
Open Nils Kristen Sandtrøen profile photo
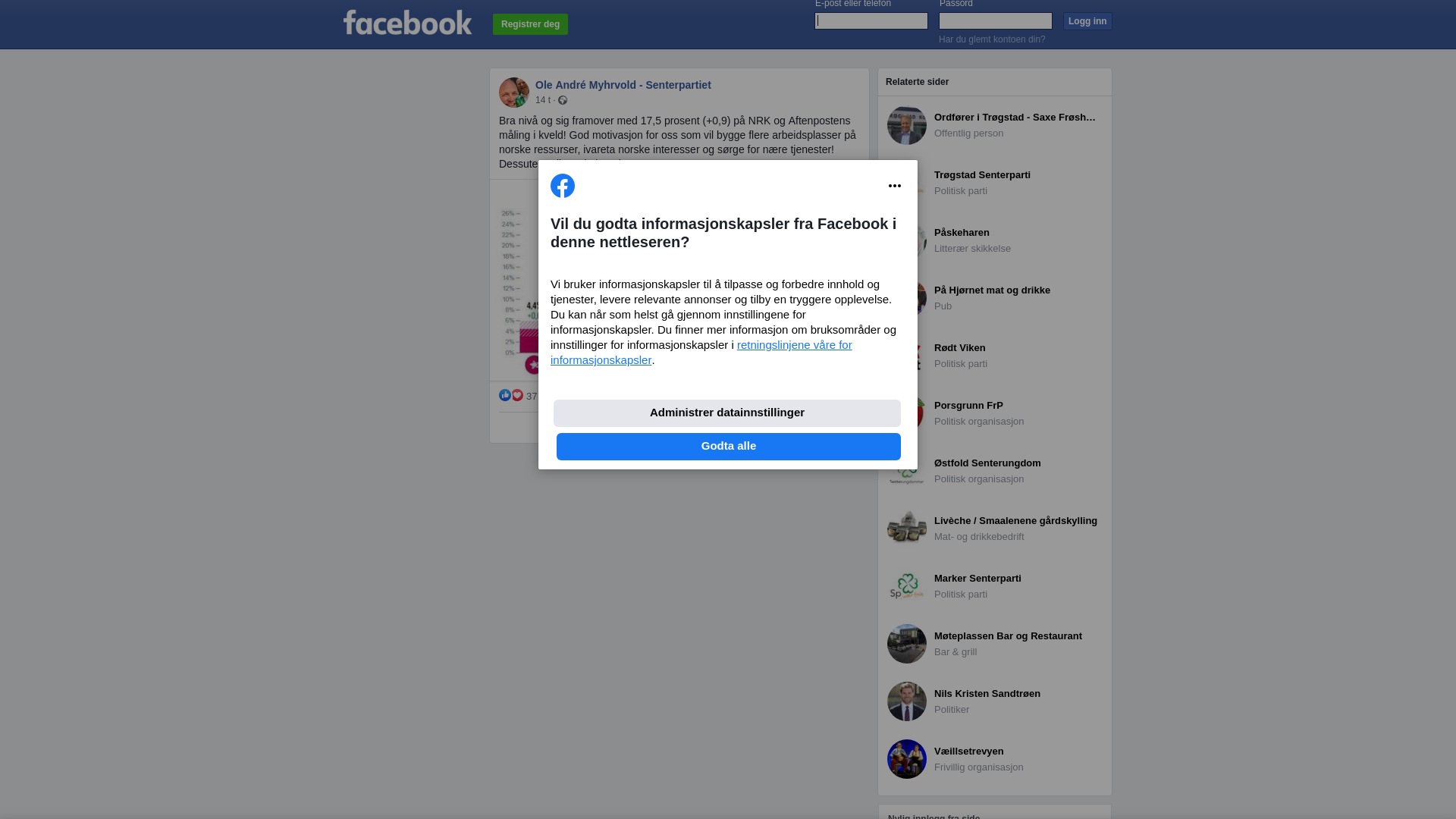[x=907, y=701]
